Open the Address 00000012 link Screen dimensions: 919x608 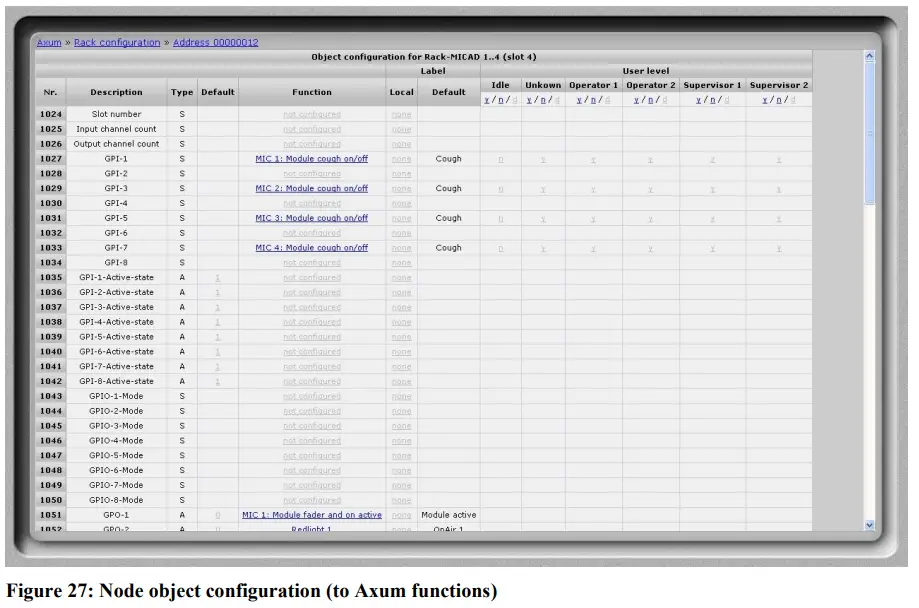click(x=216, y=41)
